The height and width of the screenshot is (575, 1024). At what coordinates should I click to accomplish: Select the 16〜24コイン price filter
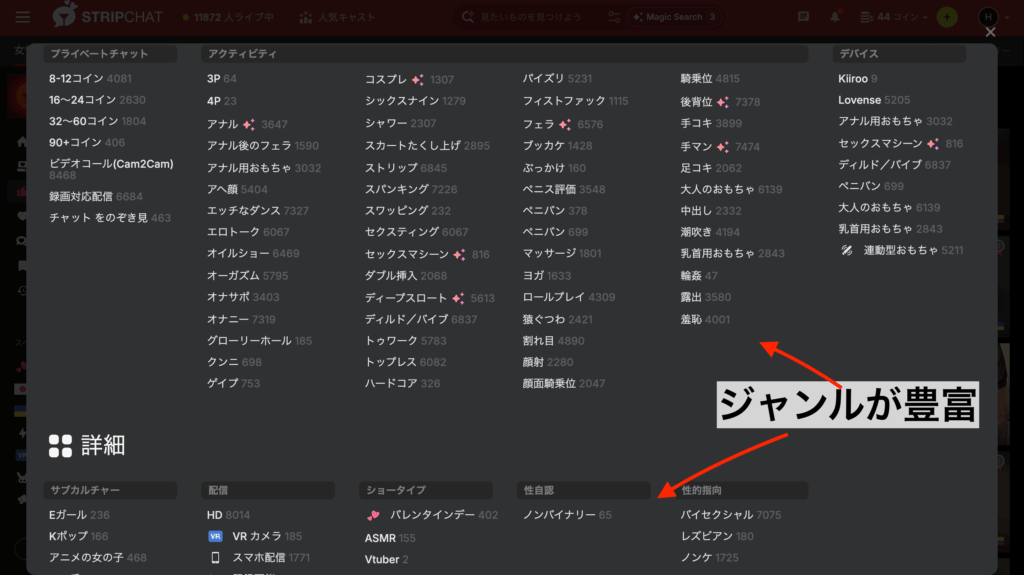[x=97, y=100]
